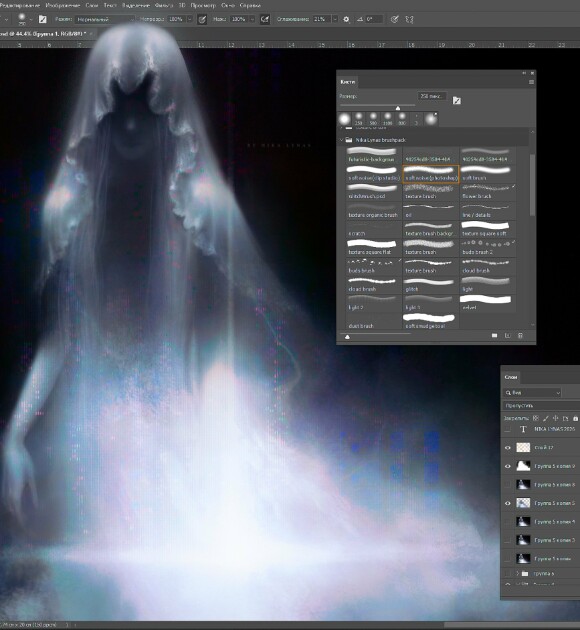
Task: Open smoothing options gear icon
Action: [346, 19]
